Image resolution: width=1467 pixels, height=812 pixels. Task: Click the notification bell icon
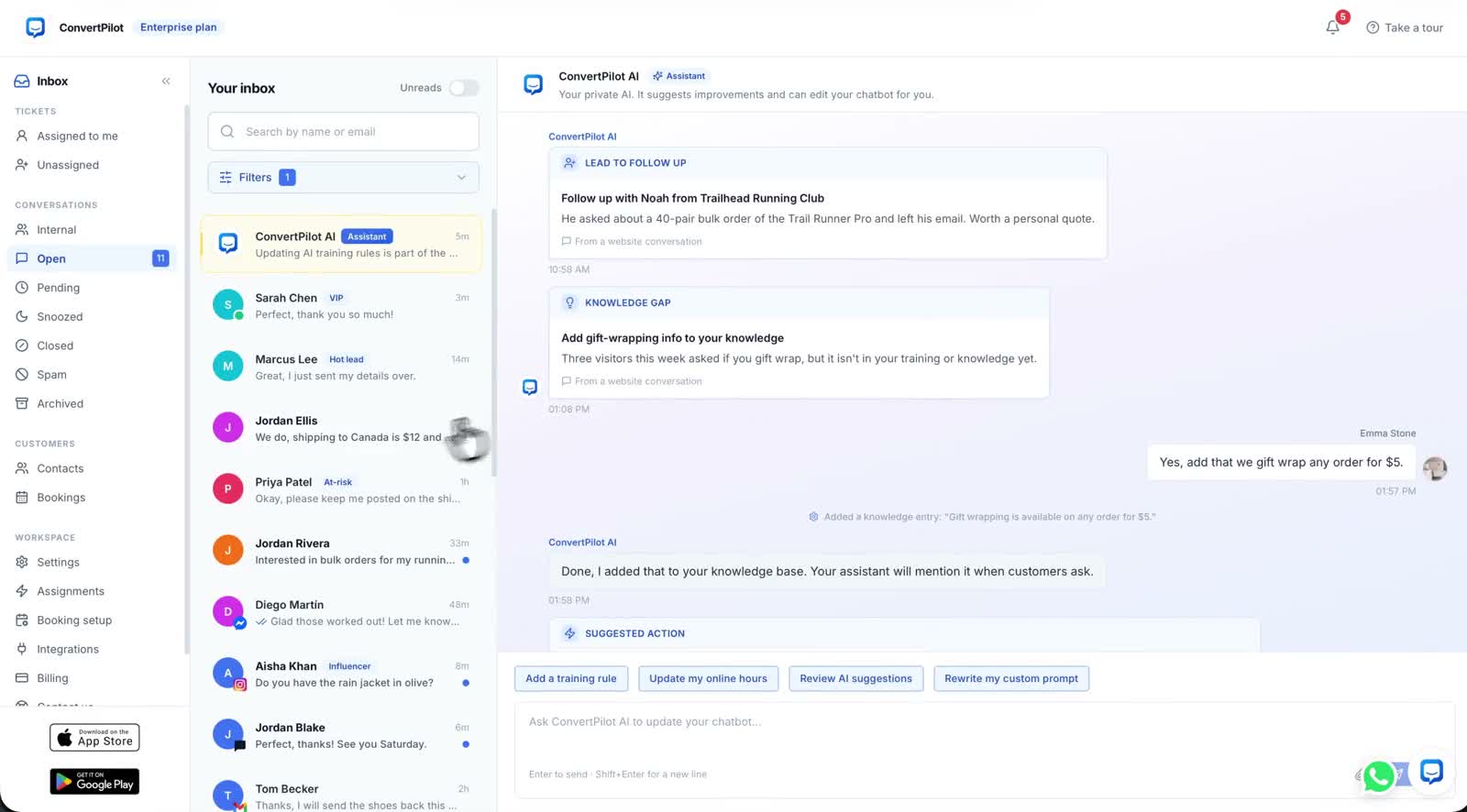coord(1332,27)
